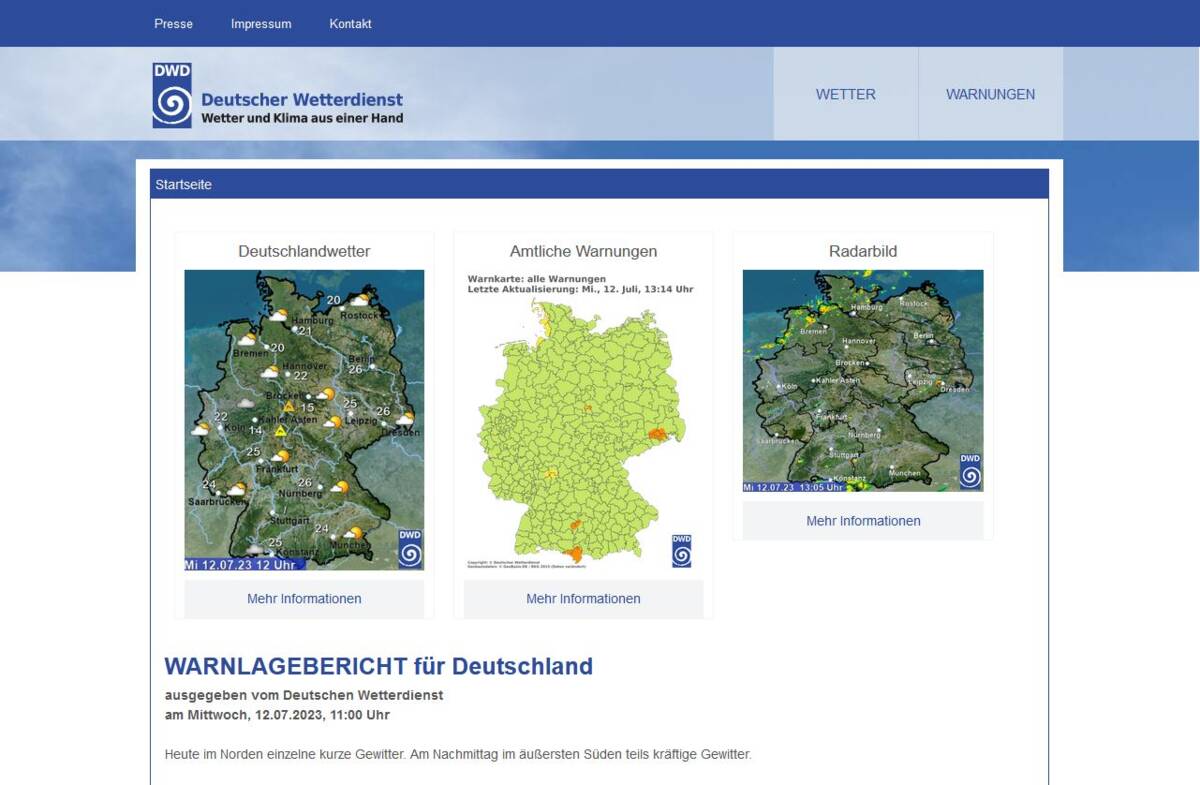1200x785 pixels.
Task: Click Mehr Informationen under Radarbild
Action: 863,521
